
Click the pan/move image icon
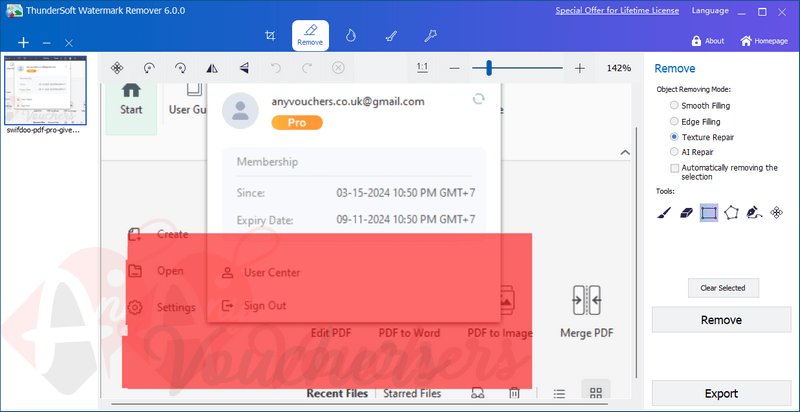117,68
